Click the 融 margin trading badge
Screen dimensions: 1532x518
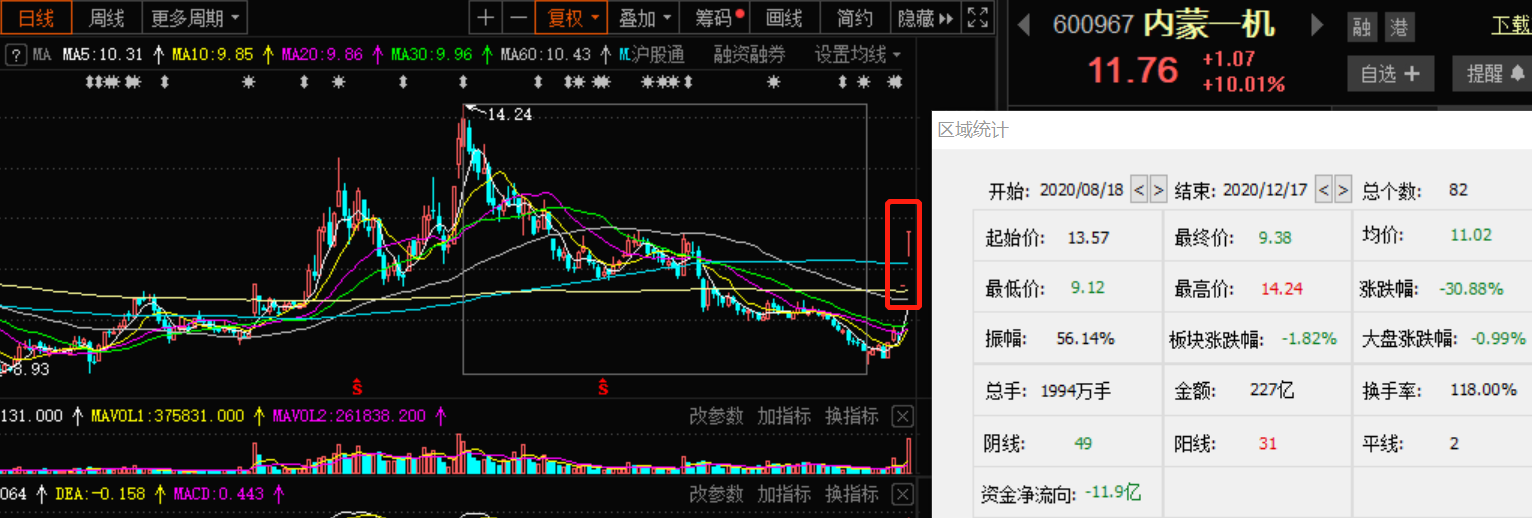1361,27
